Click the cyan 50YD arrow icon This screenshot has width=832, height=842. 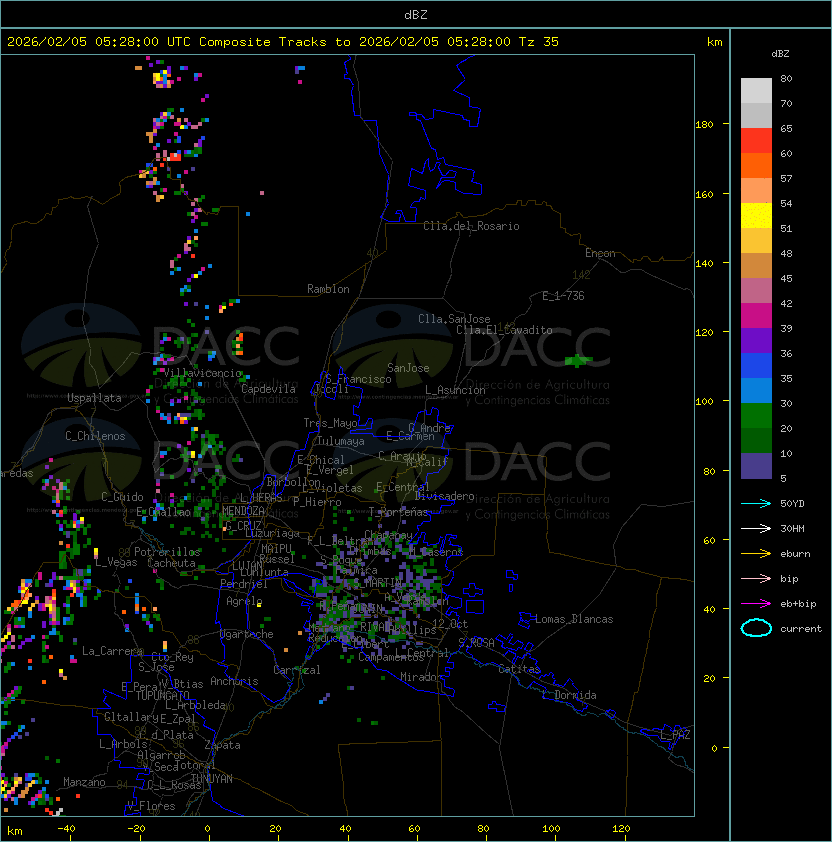coord(756,503)
